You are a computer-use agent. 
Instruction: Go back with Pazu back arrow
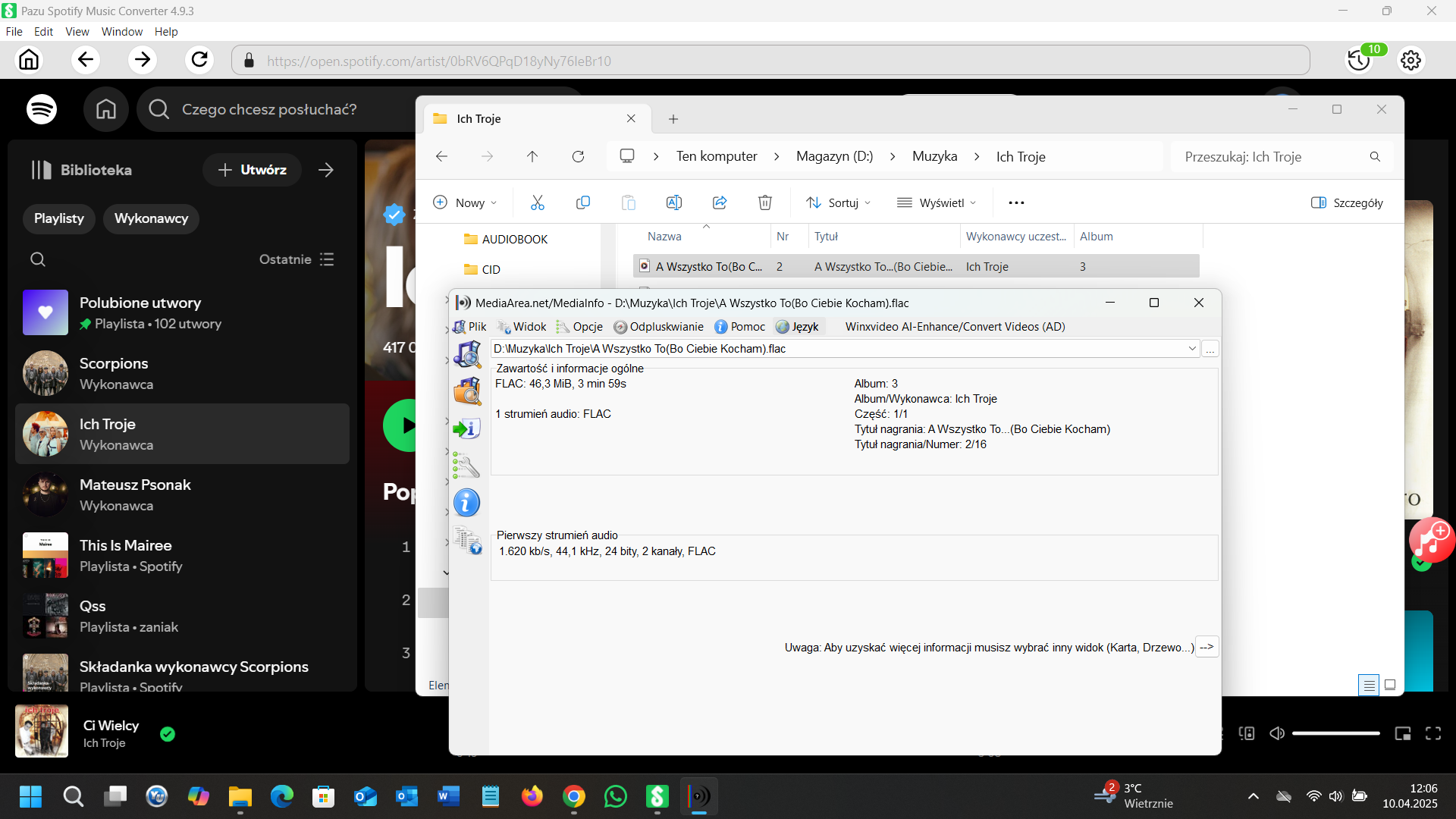(85, 60)
